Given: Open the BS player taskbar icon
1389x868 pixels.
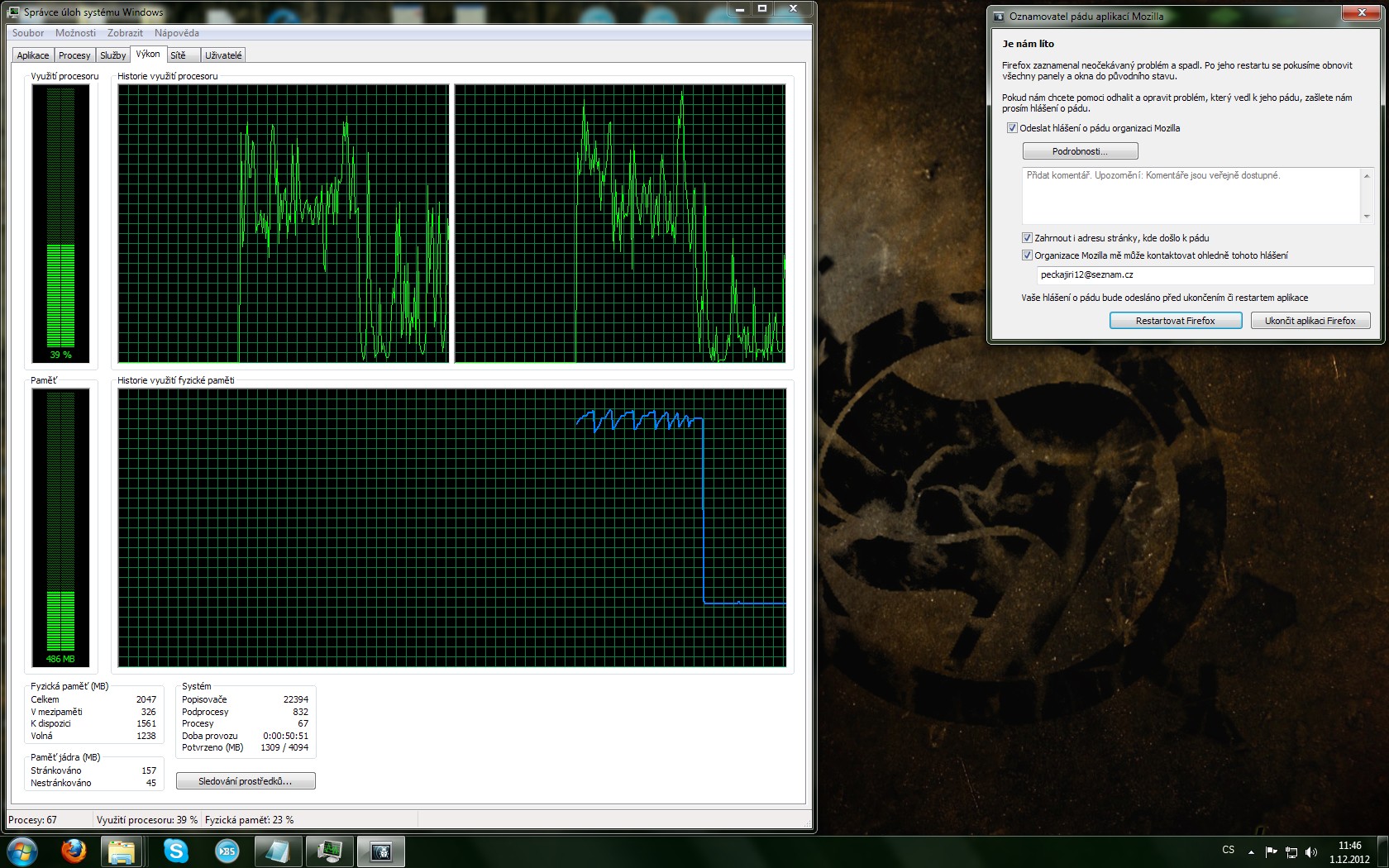Looking at the screenshot, I should pos(227,851).
